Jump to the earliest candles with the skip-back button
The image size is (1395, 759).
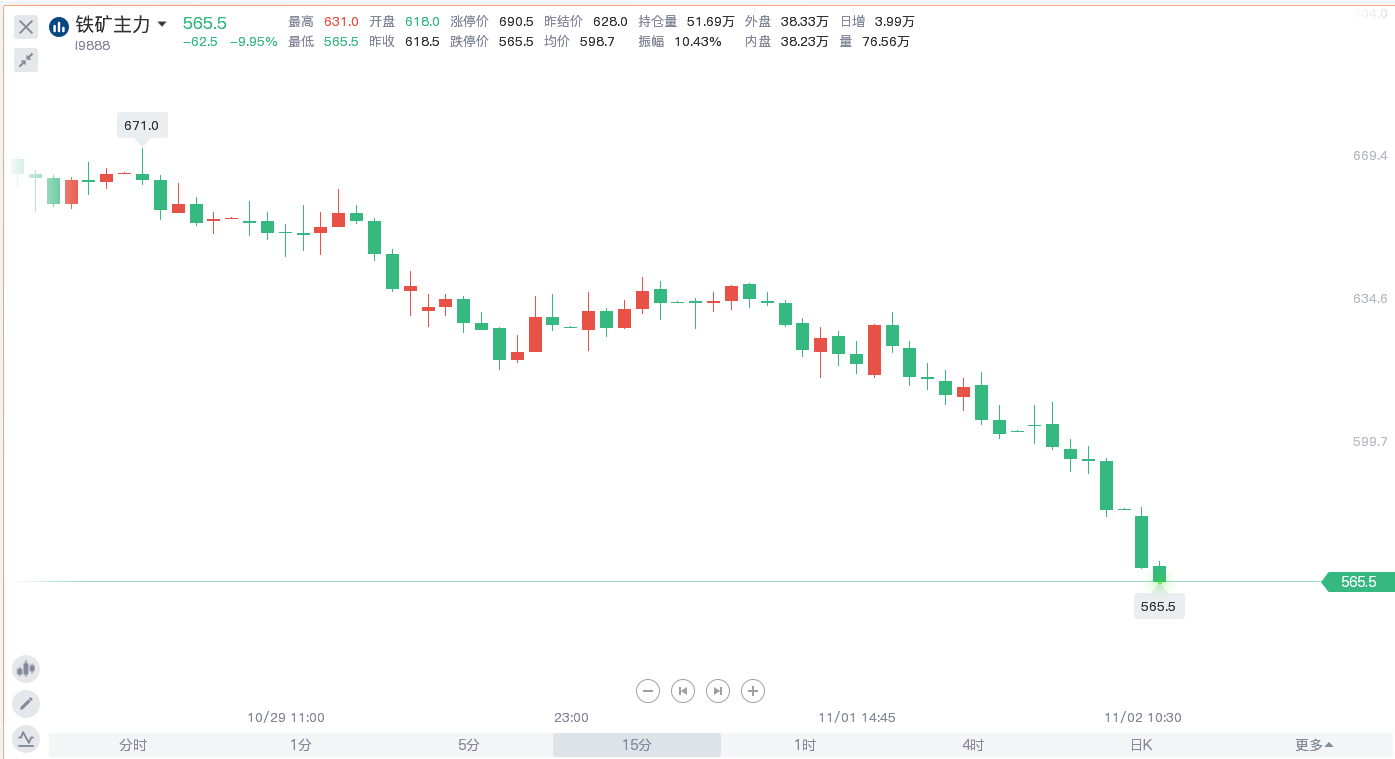[683, 690]
